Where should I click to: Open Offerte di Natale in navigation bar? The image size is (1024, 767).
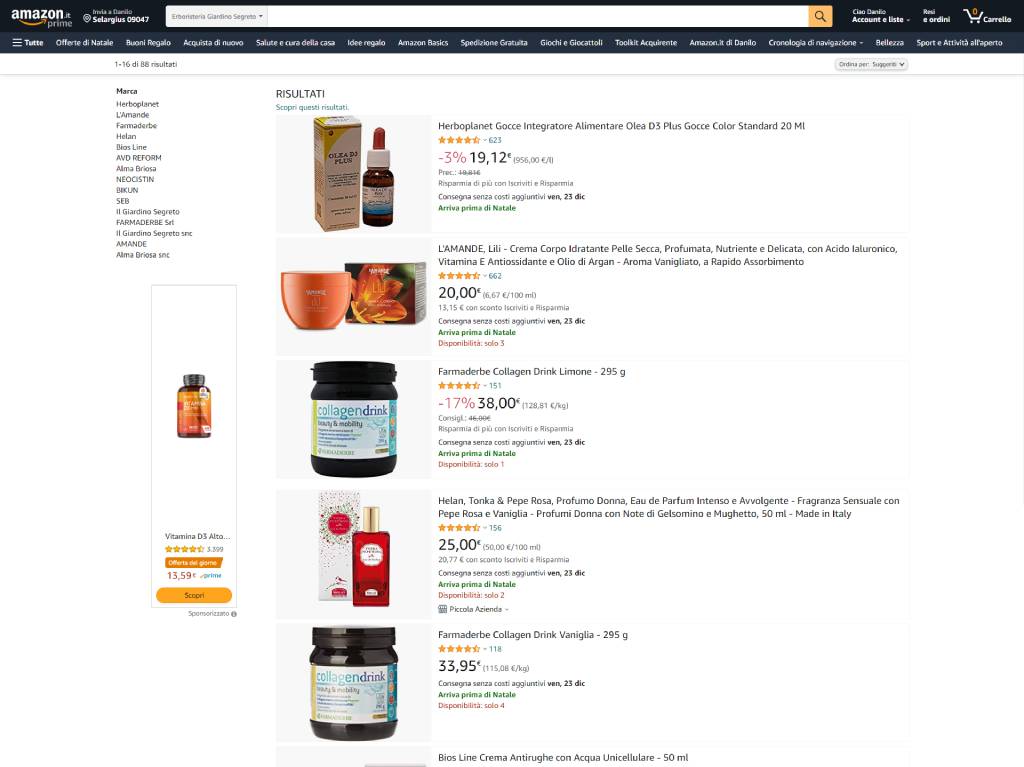(84, 42)
